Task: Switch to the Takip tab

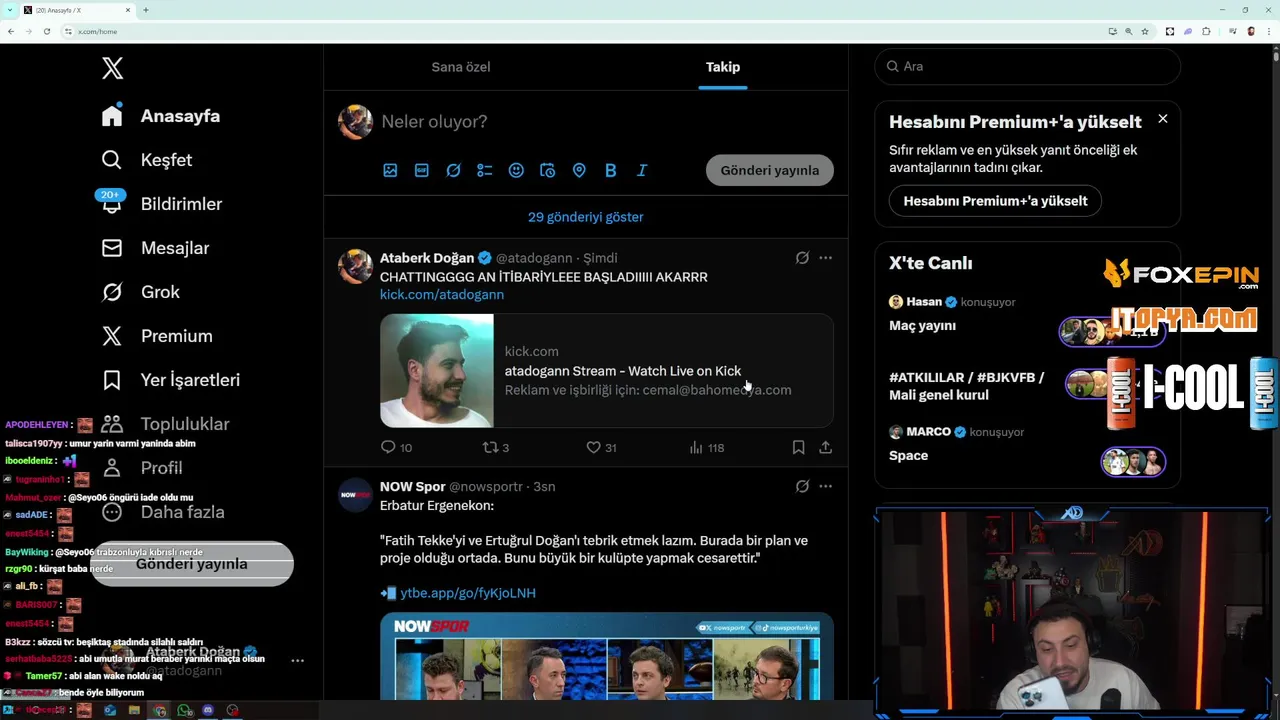Action: [x=723, y=67]
